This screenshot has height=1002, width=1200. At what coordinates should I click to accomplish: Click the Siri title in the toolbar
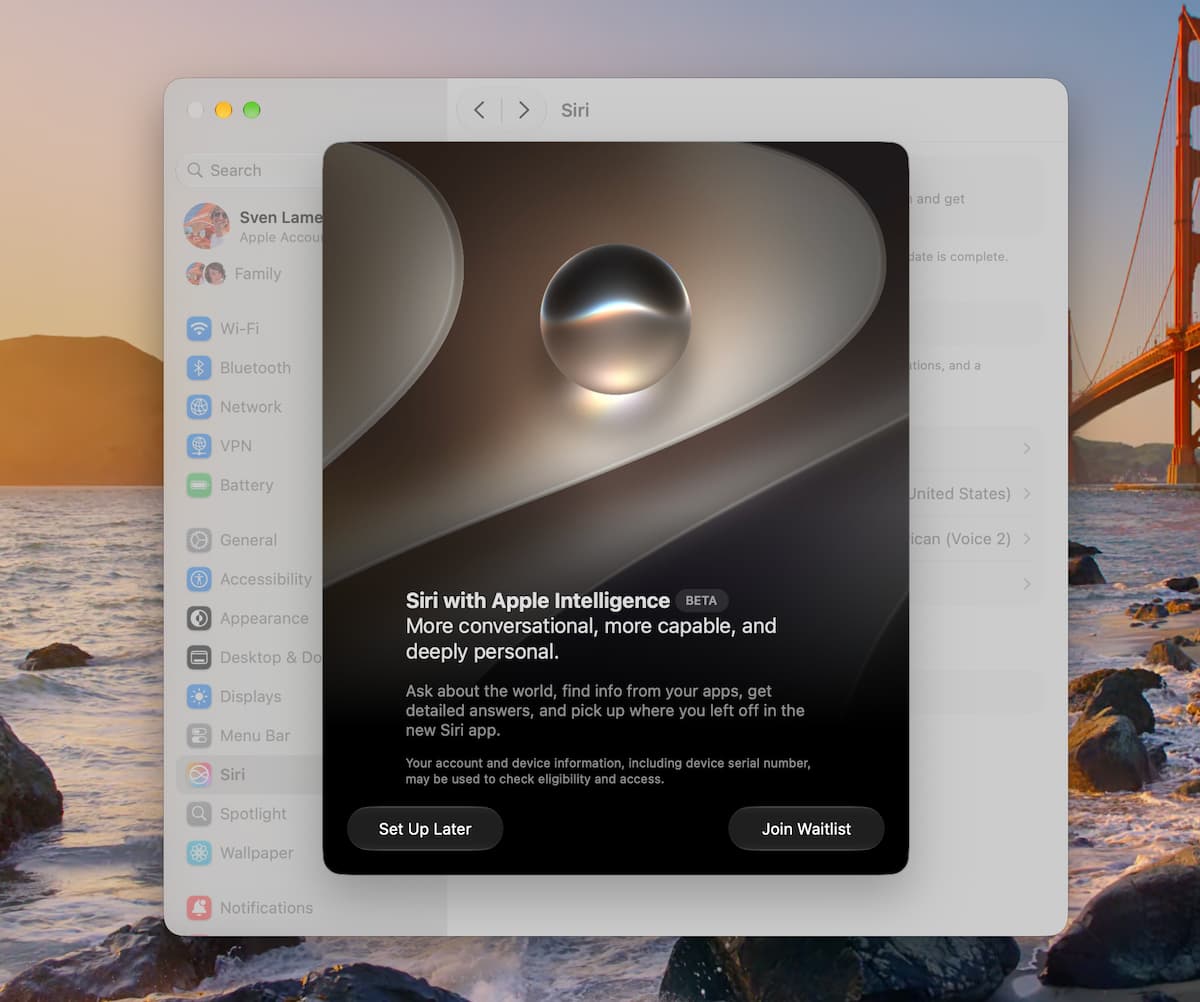[x=575, y=110]
